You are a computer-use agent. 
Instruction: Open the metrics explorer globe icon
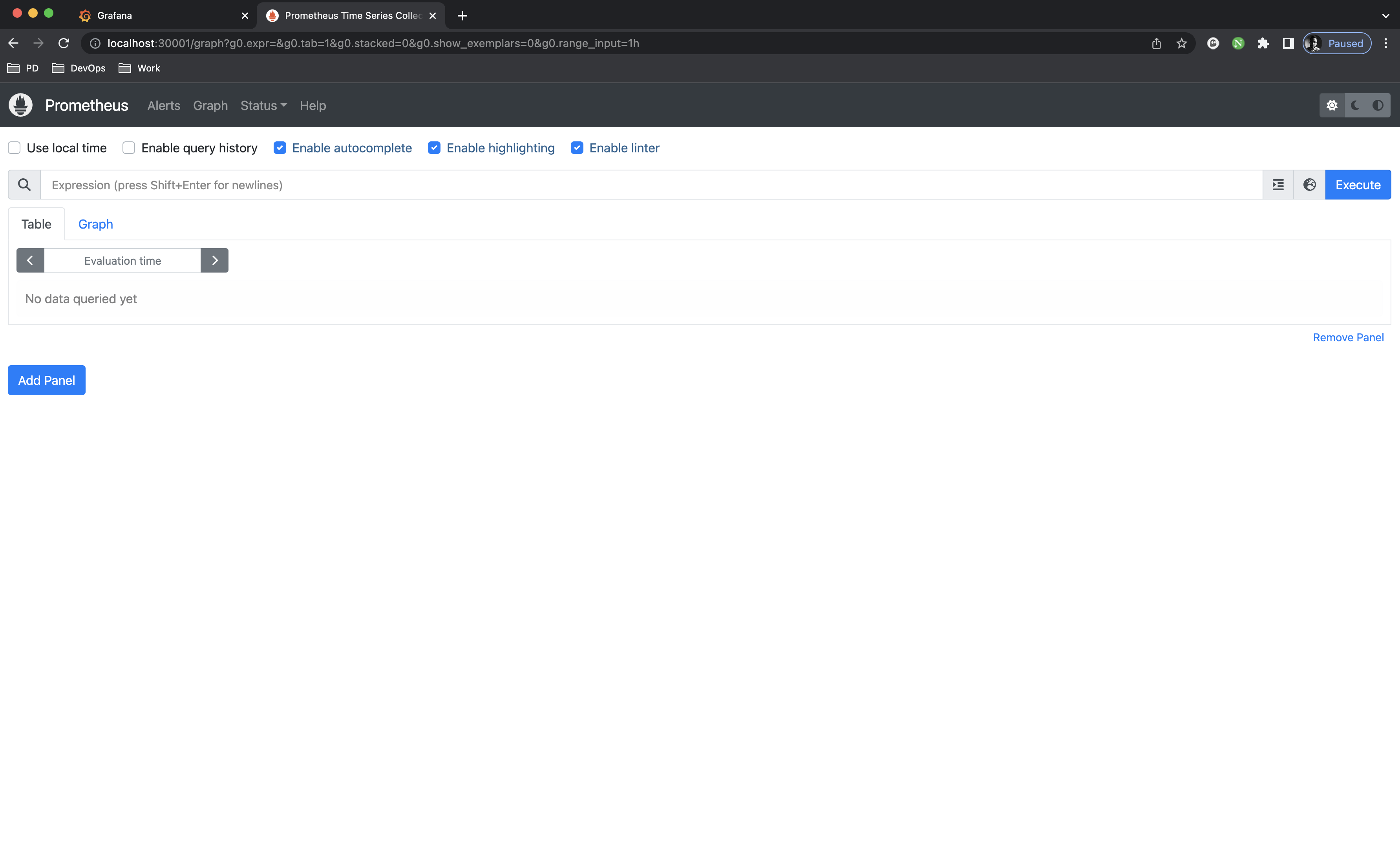click(x=1309, y=185)
